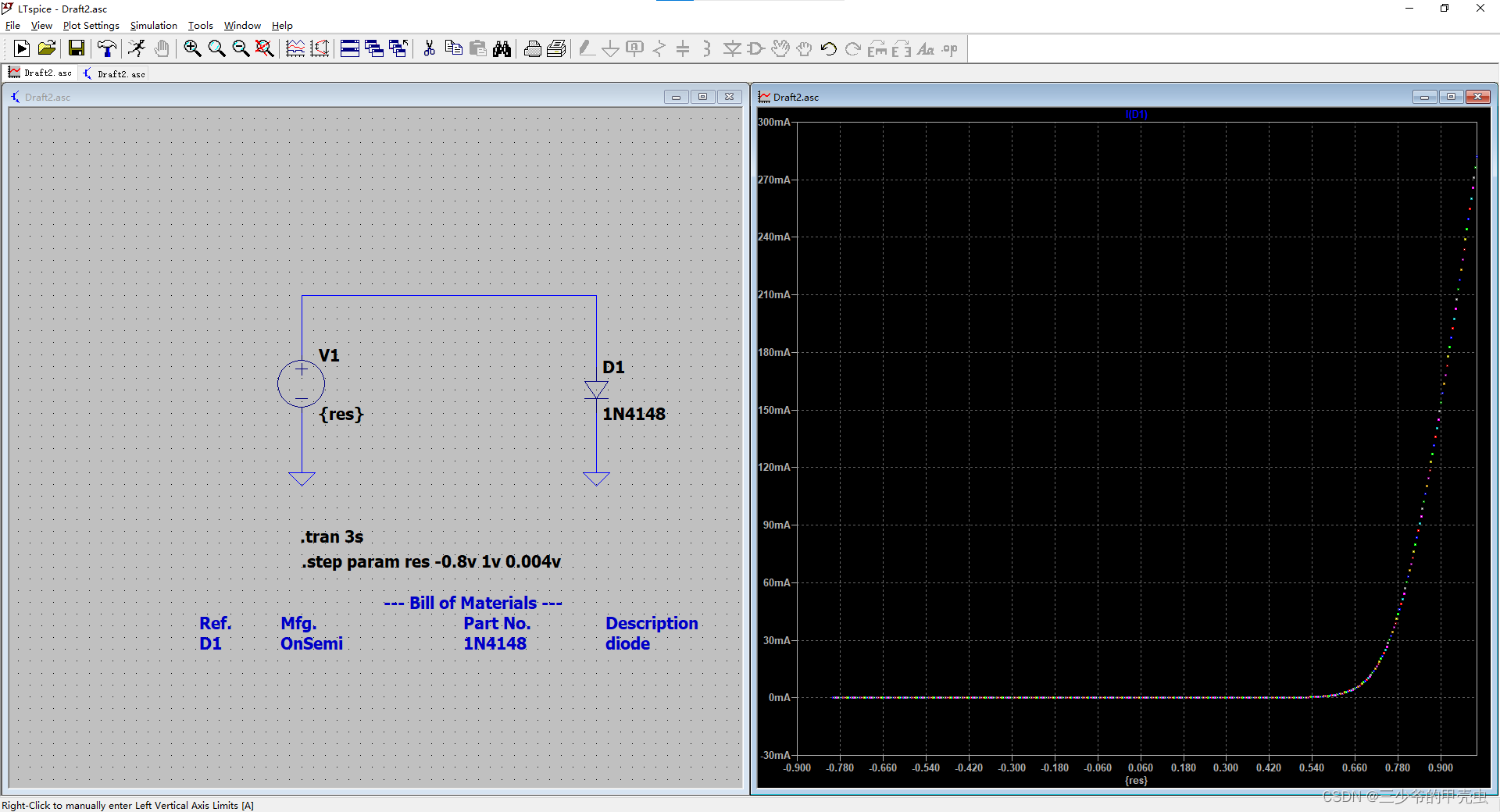
Task: Click the I(D1) trace label
Action: point(1136,115)
